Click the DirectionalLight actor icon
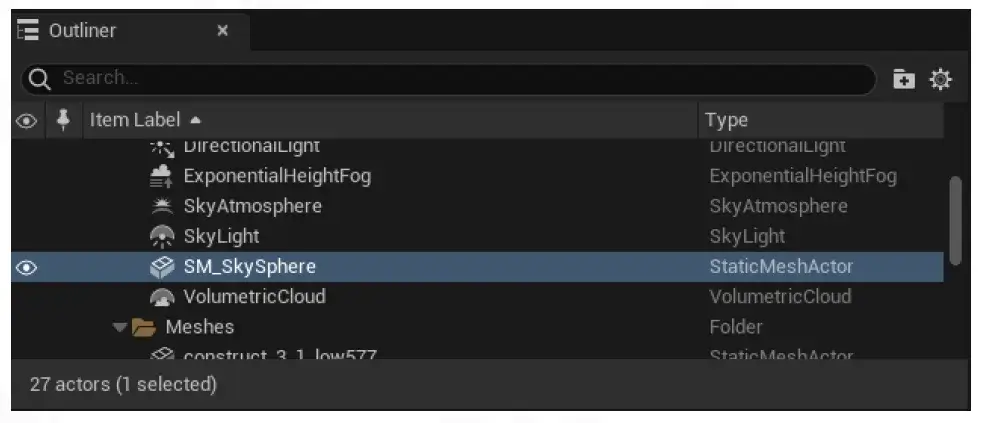Image resolution: width=982 pixels, height=423 pixels. [x=162, y=148]
